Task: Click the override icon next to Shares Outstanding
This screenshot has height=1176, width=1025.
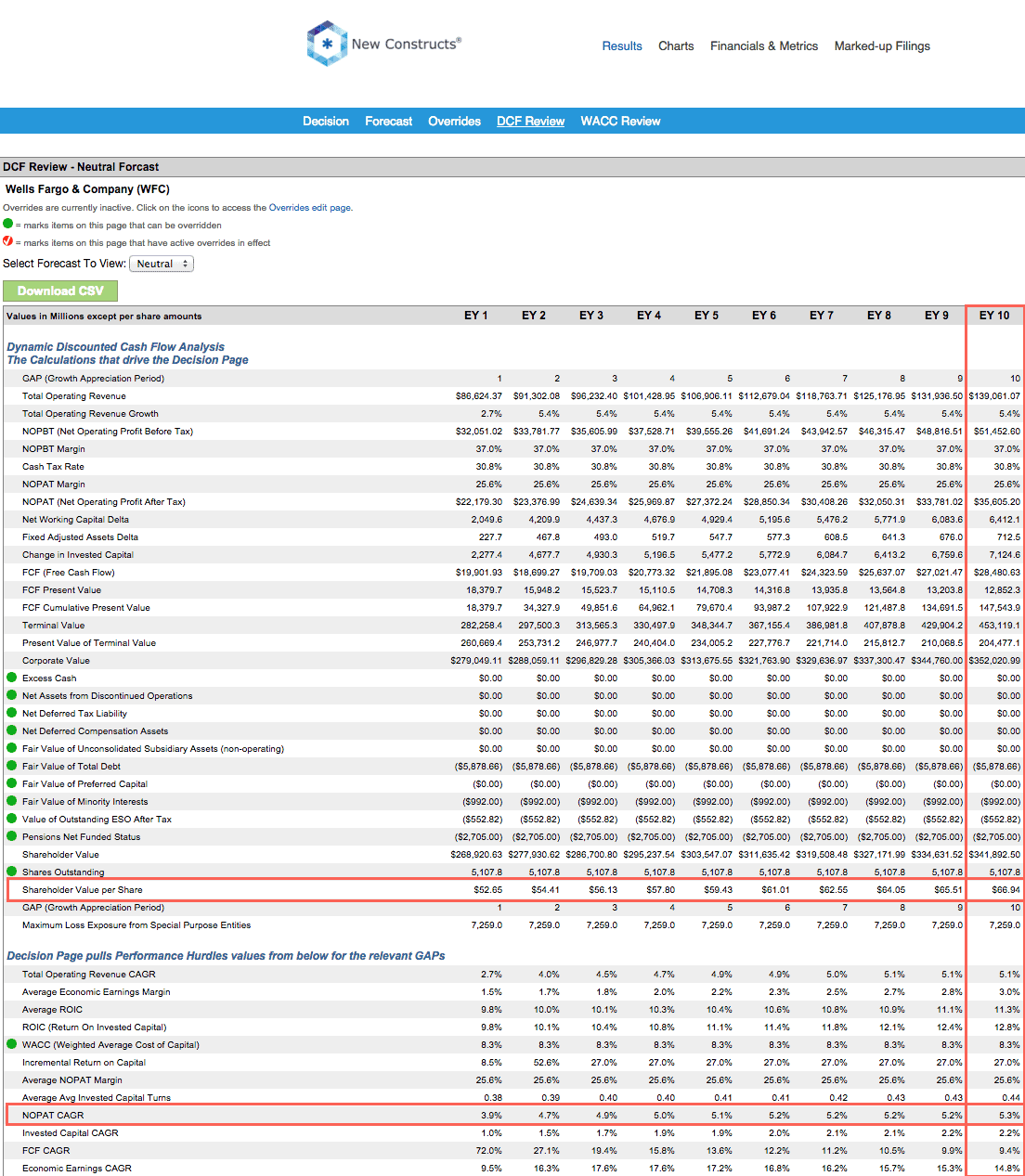Action: (9, 872)
